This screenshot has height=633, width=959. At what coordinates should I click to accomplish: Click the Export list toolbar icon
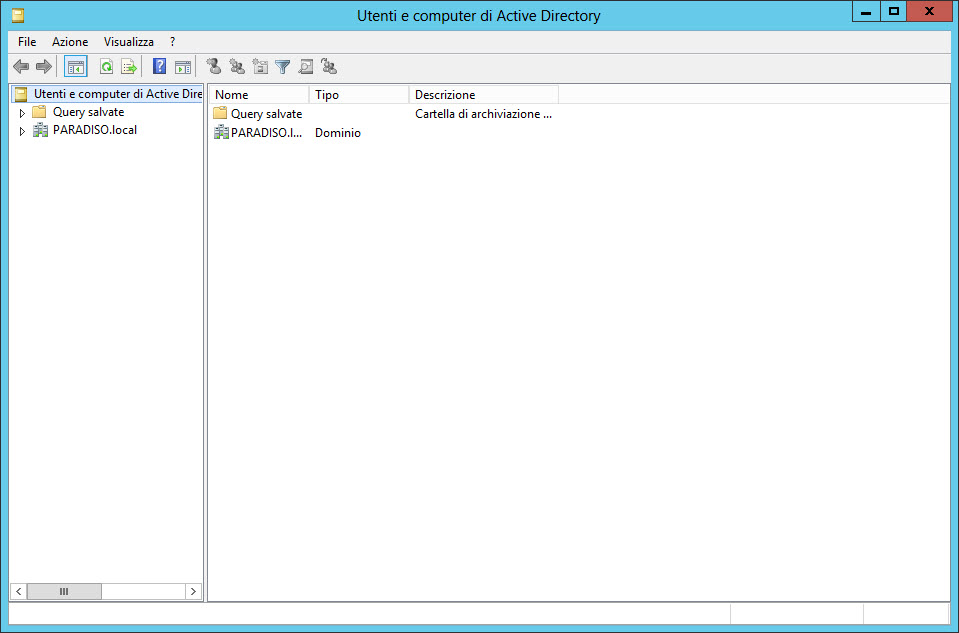click(129, 67)
